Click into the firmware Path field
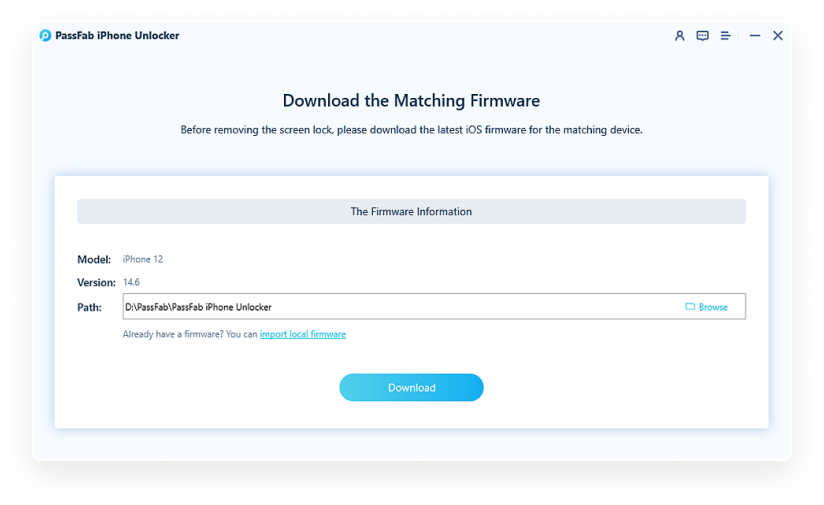The height and width of the screenshot is (505, 824). [x=434, y=306]
